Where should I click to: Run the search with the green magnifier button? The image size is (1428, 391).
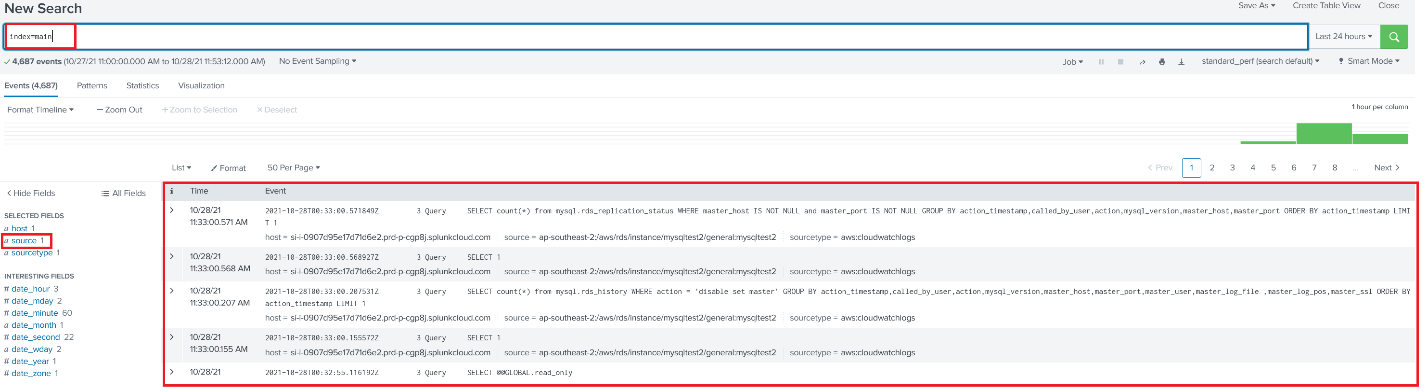(1394, 36)
